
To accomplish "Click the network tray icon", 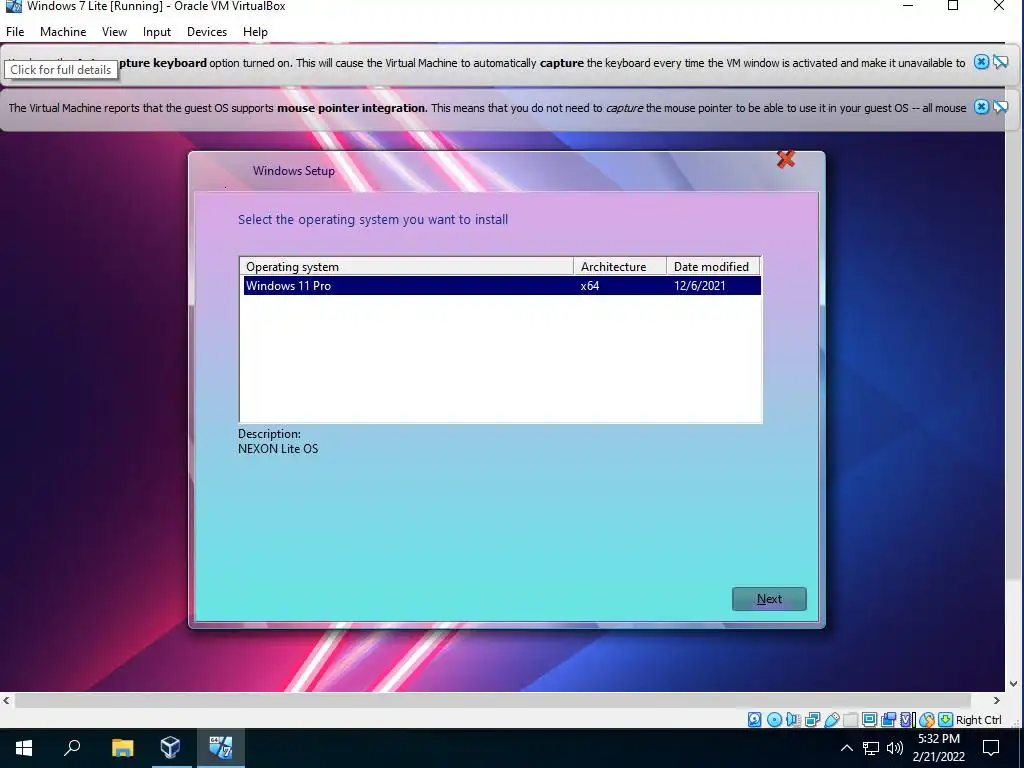I will pyautogui.click(x=871, y=748).
